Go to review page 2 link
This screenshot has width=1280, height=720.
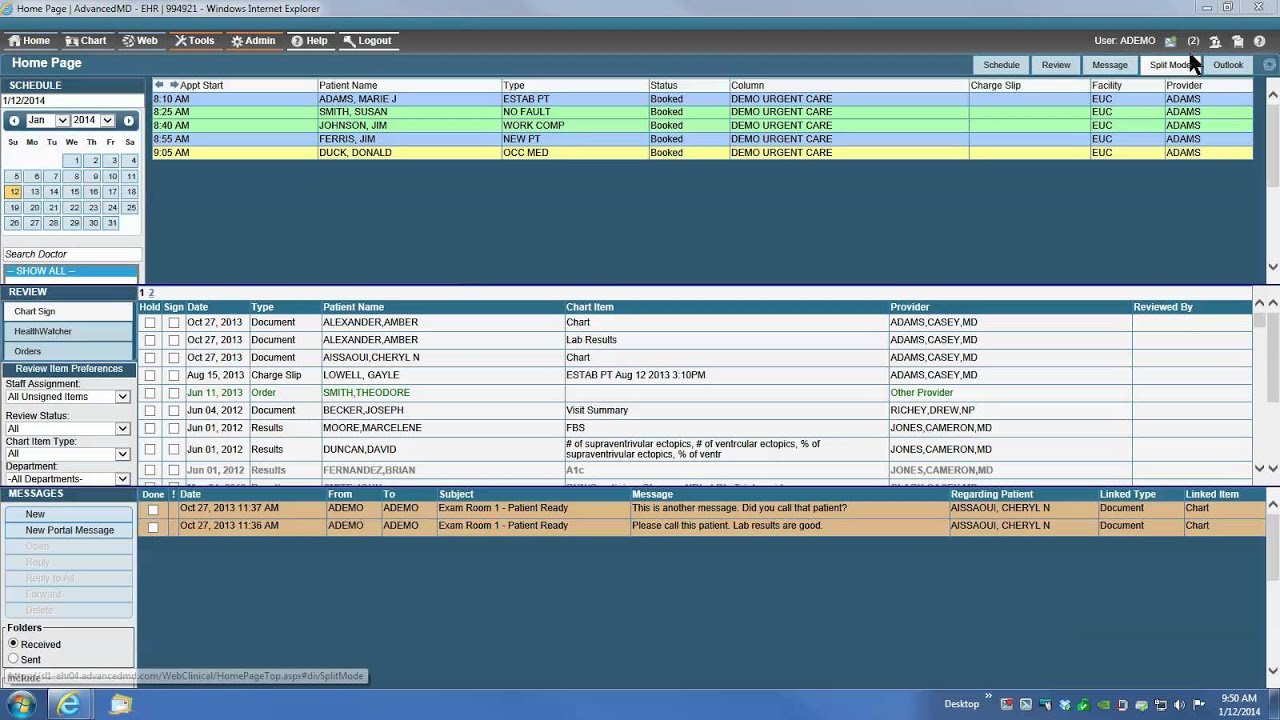(151, 293)
